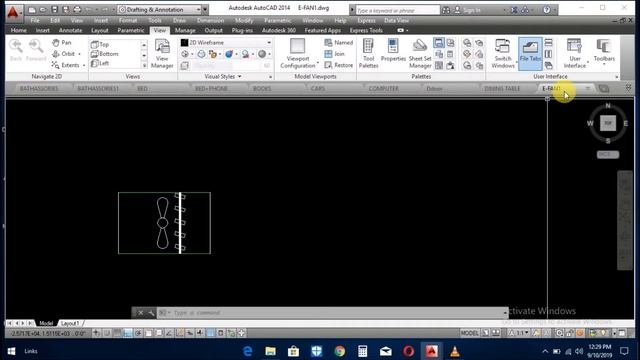Click the Orbit tool
The height and width of the screenshot is (360, 640).
[x=63, y=54]
